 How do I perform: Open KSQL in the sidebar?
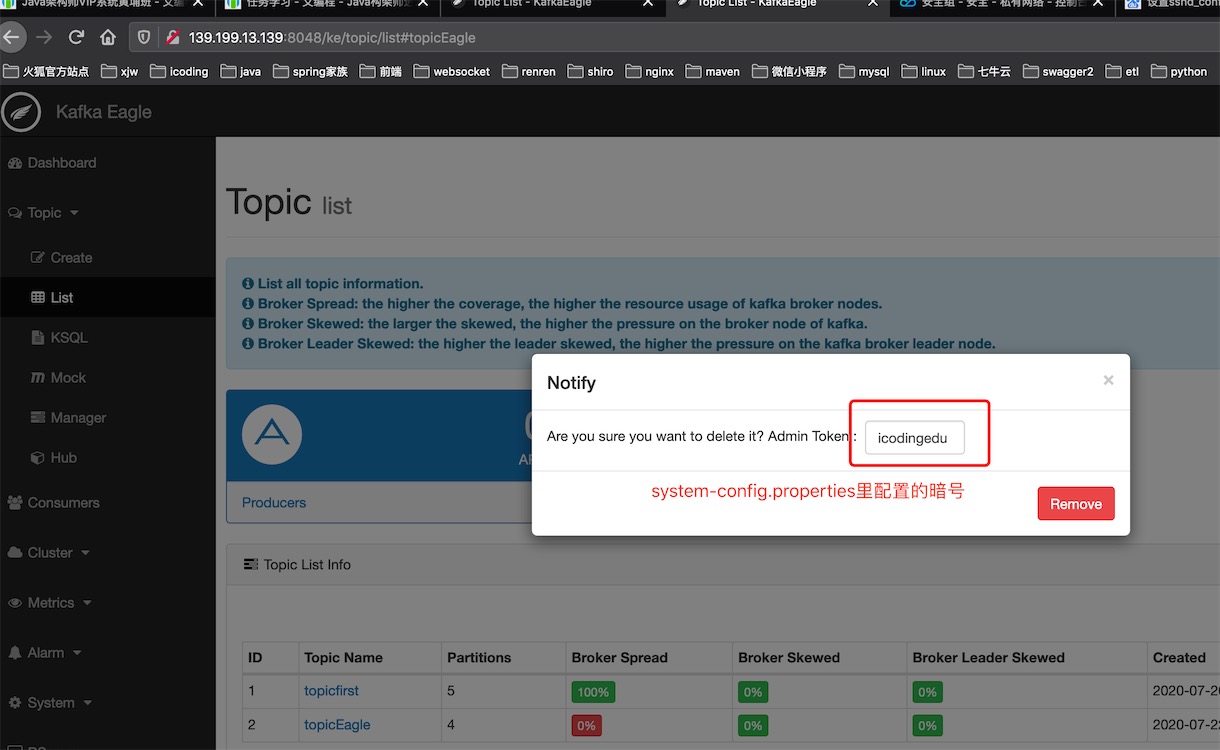coord(60,338)
